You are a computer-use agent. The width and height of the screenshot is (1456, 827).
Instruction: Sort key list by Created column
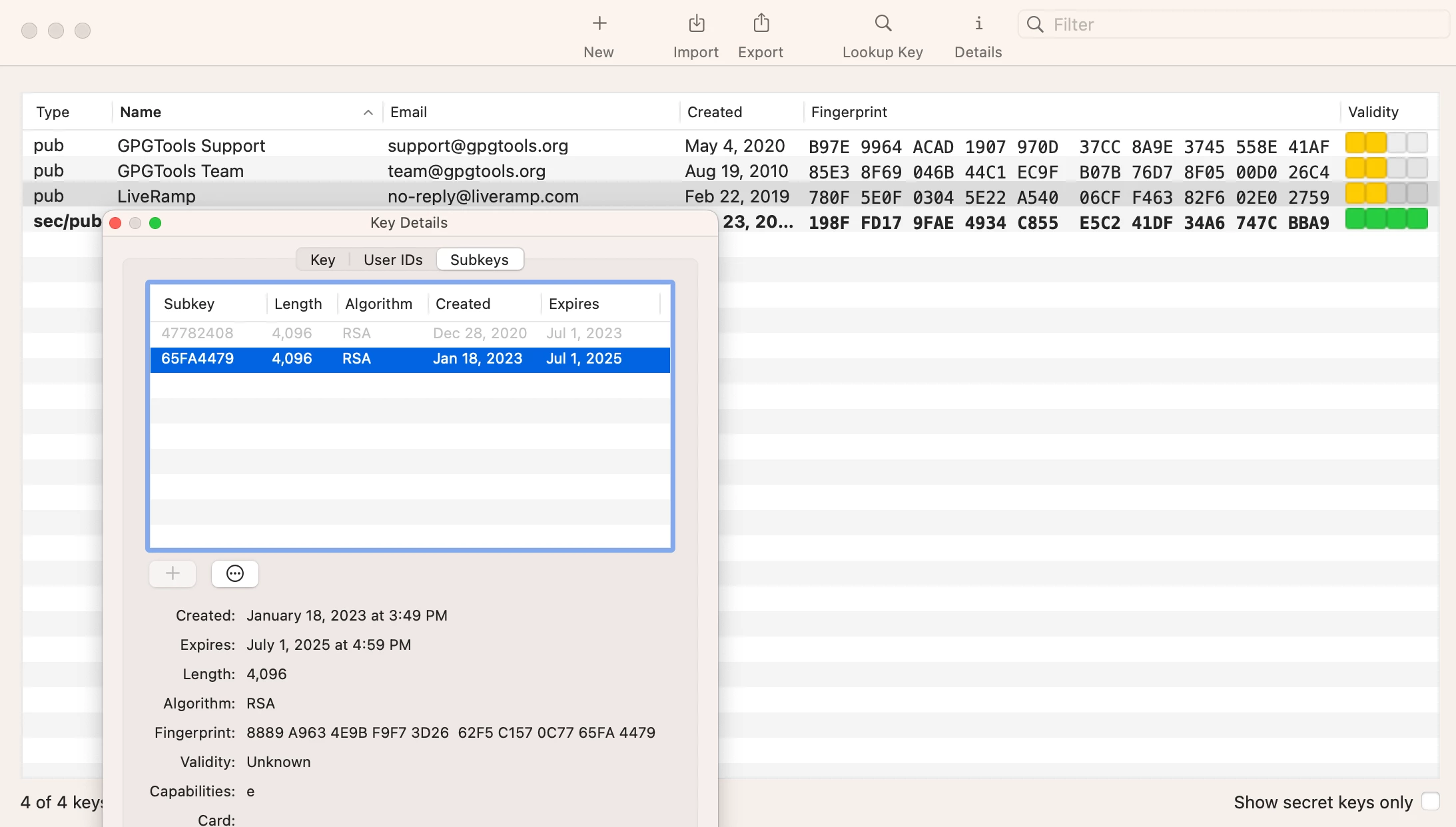tap(714, 113)
